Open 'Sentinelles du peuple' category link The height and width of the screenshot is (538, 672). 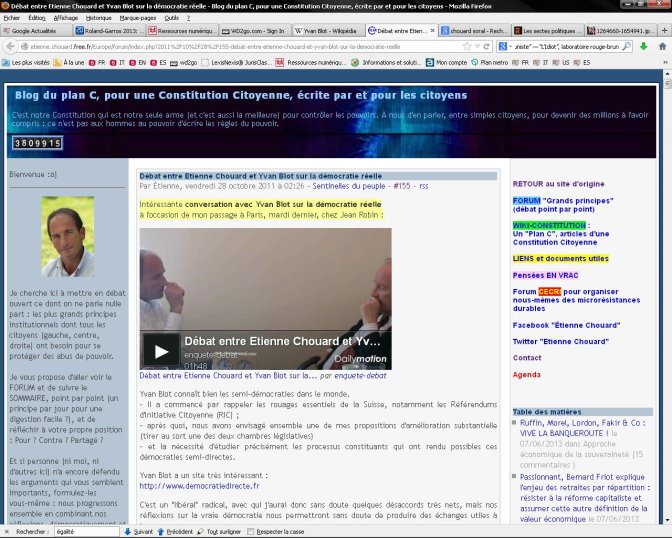point(348,186)
